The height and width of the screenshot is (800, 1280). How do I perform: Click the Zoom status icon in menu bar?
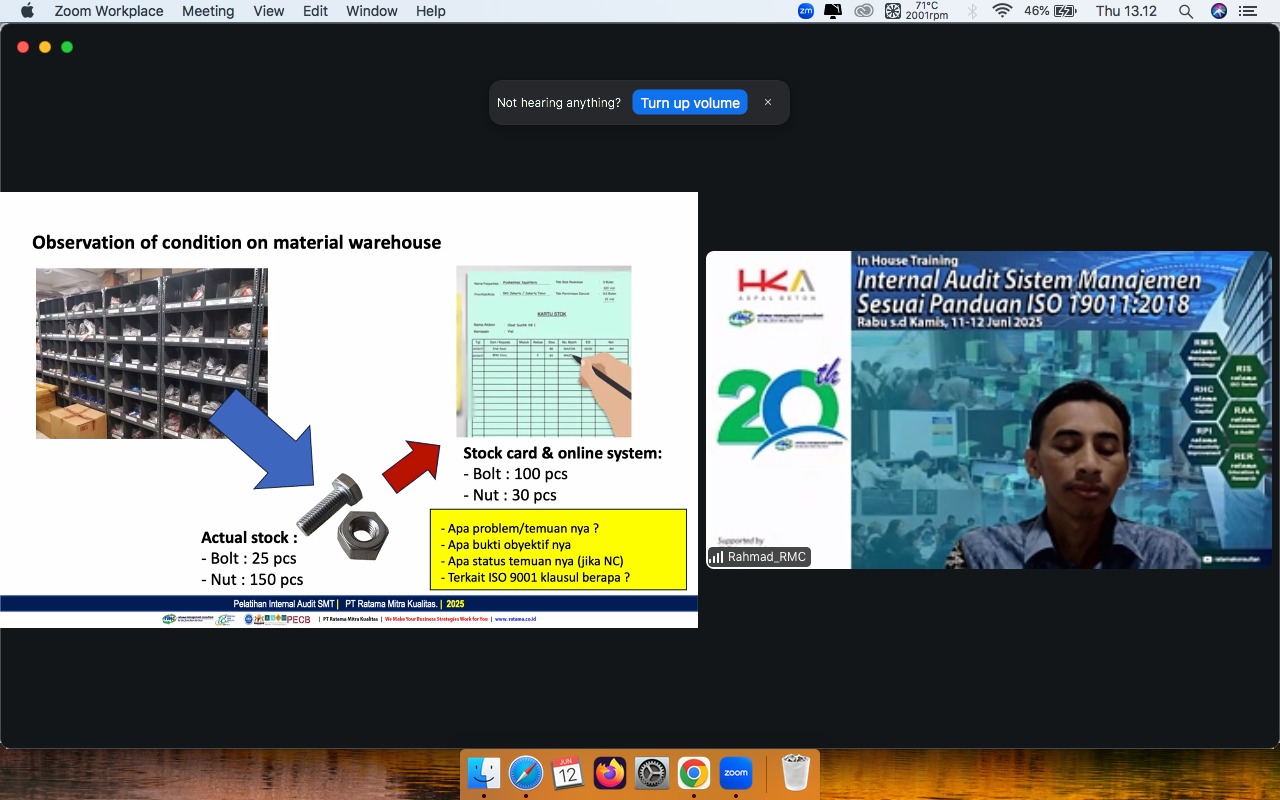pos(806,11)
